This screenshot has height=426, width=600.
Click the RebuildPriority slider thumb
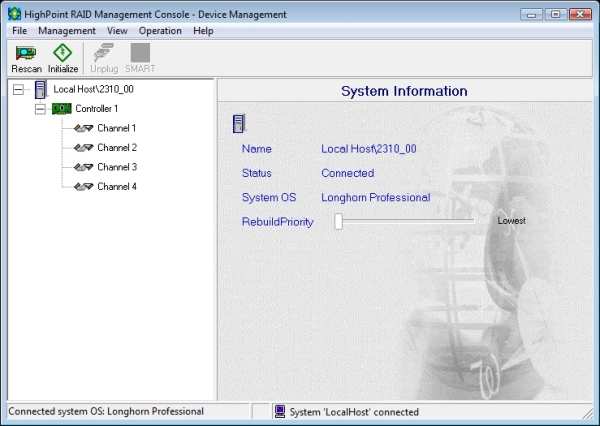338,221
